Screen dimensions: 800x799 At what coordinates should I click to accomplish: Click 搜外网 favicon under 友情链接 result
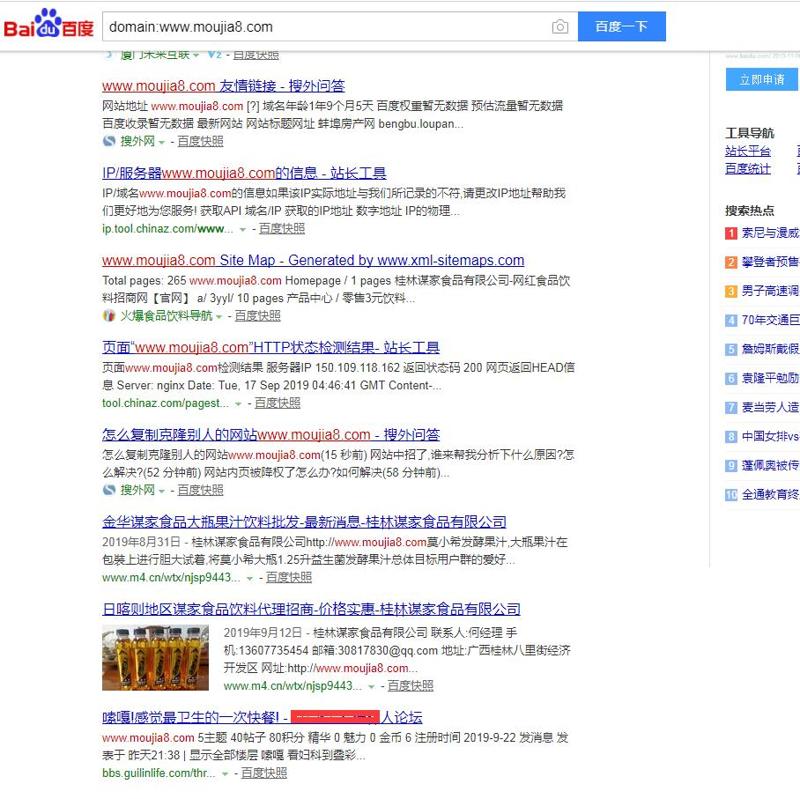point(109,141)
